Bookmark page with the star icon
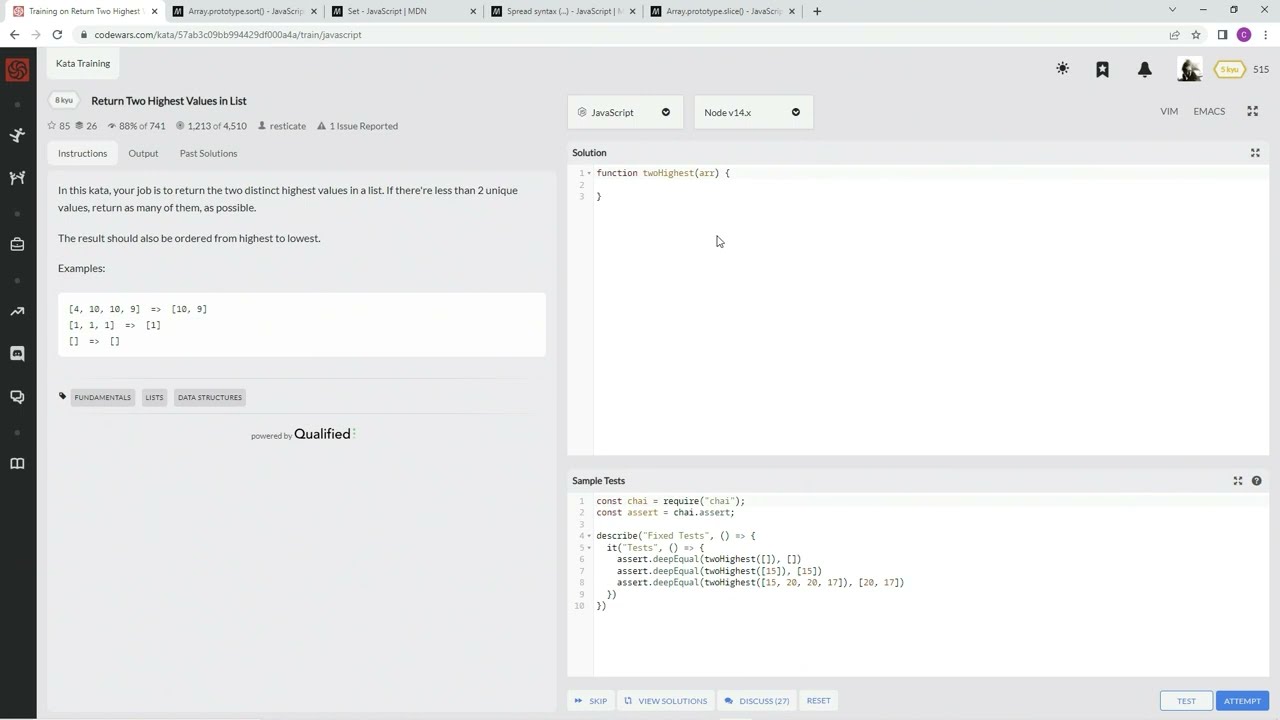Screen dimensions: 1280x720 coord(1196,35)
